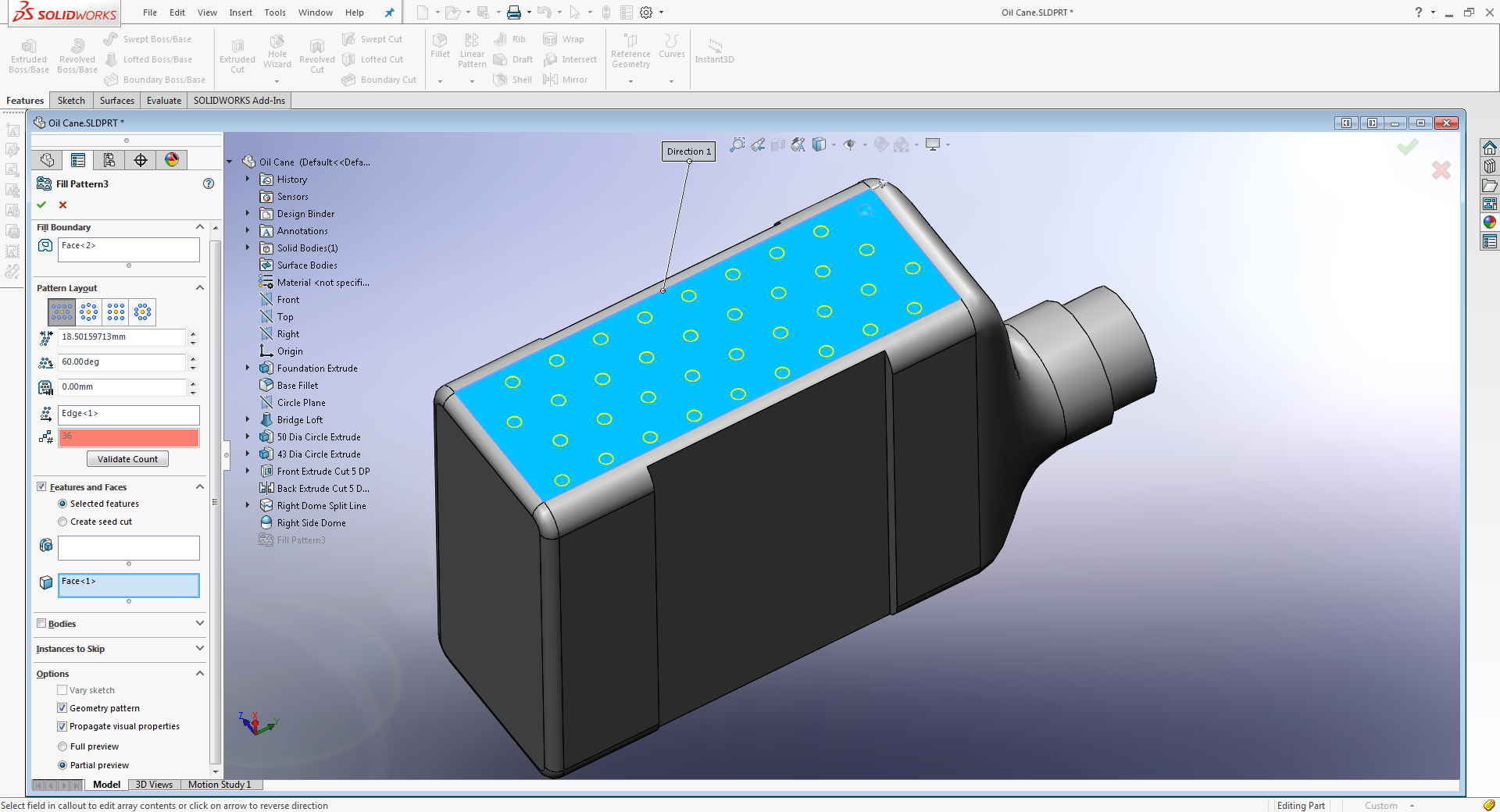Screen dimensions: 1500x812
Task: Select the Full preview radio option
Action: coord(62,746)
